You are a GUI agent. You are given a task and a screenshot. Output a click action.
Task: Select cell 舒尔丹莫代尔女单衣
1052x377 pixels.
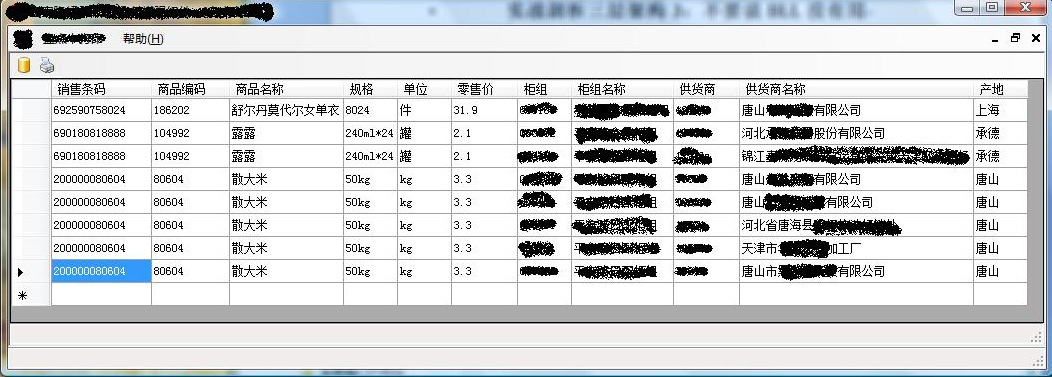(286, 110)
